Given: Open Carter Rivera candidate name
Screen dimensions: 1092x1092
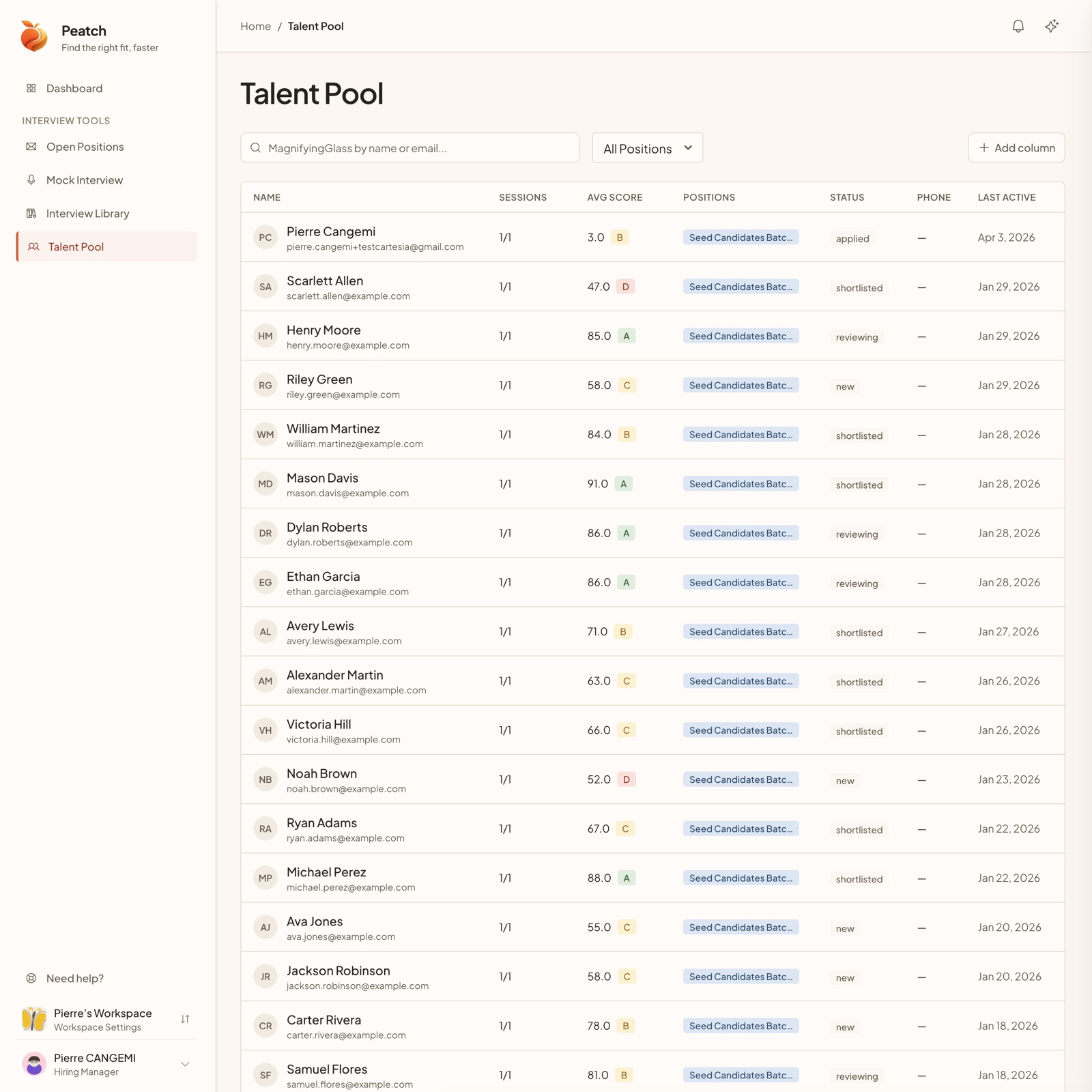Looking at the screenshot, I should [x=324, y=1020].
